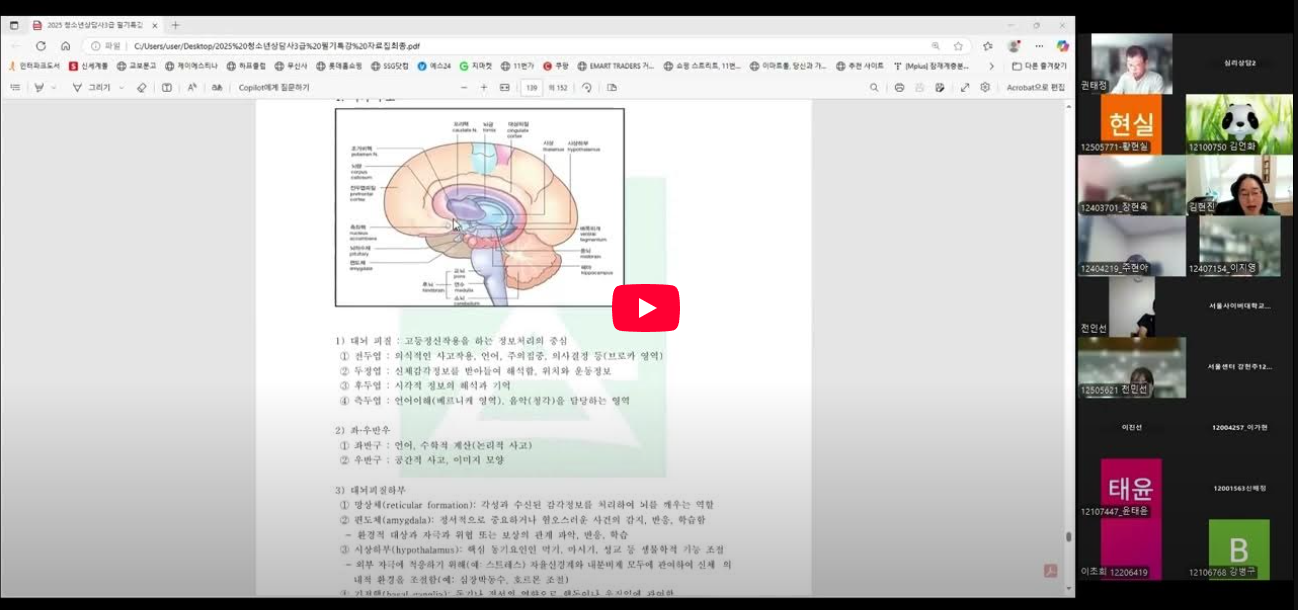Zoom out of the PDF page
Image resolution: width=1298 pixels, height=610 pixels.
tap(463, 88)
